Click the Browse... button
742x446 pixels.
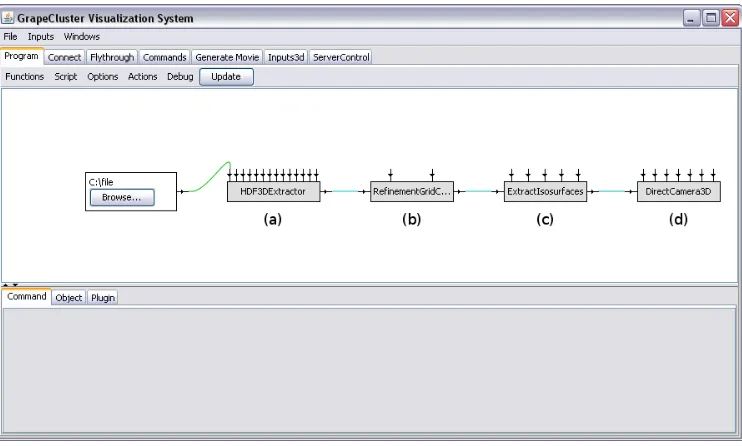(122, 197)
